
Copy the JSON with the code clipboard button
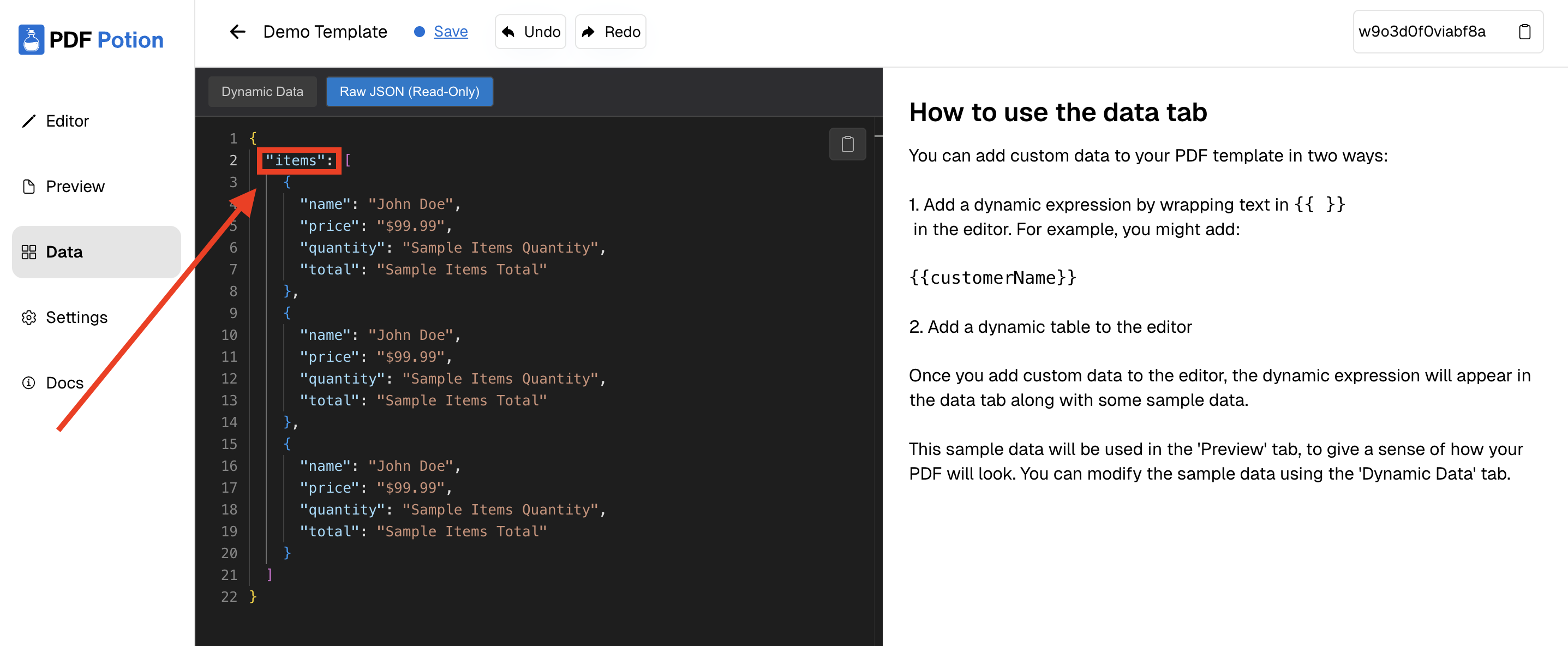847,144
